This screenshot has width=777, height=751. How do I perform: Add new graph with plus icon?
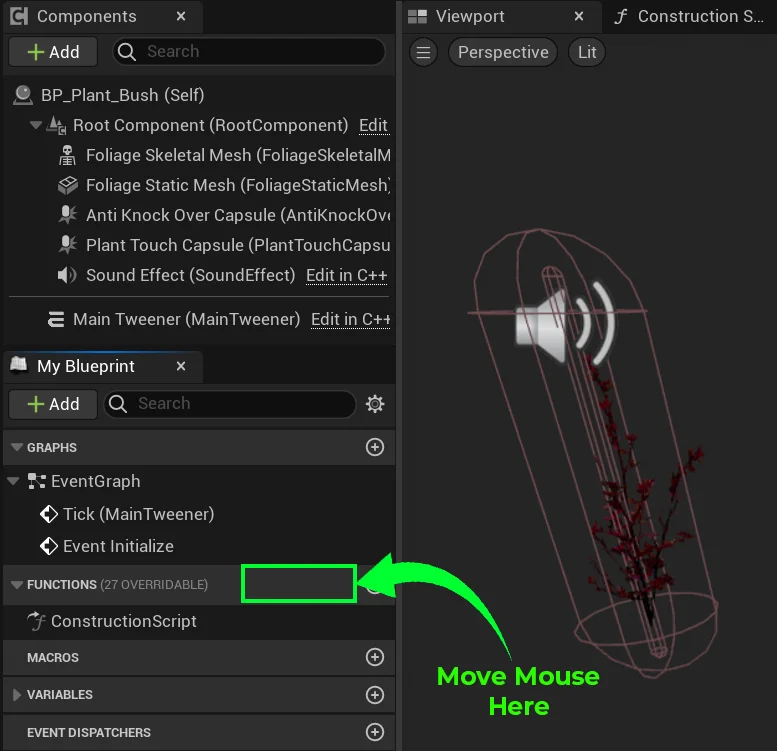point(375,447)
